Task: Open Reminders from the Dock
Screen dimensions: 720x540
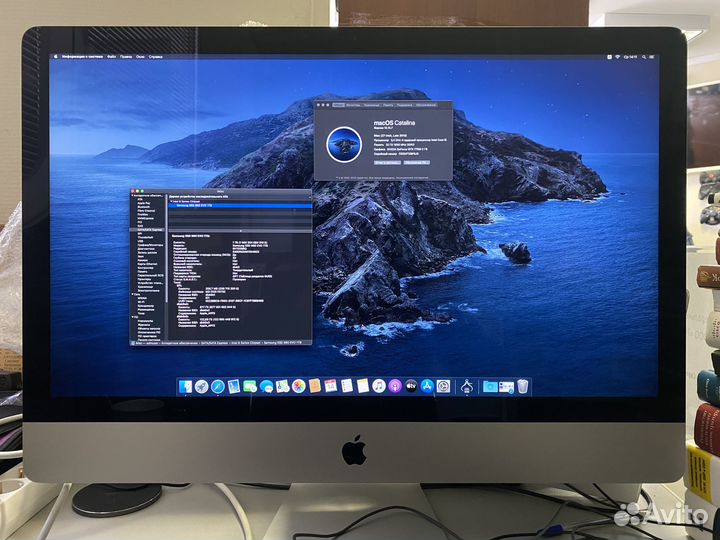Action: click(x=347, y=386)
